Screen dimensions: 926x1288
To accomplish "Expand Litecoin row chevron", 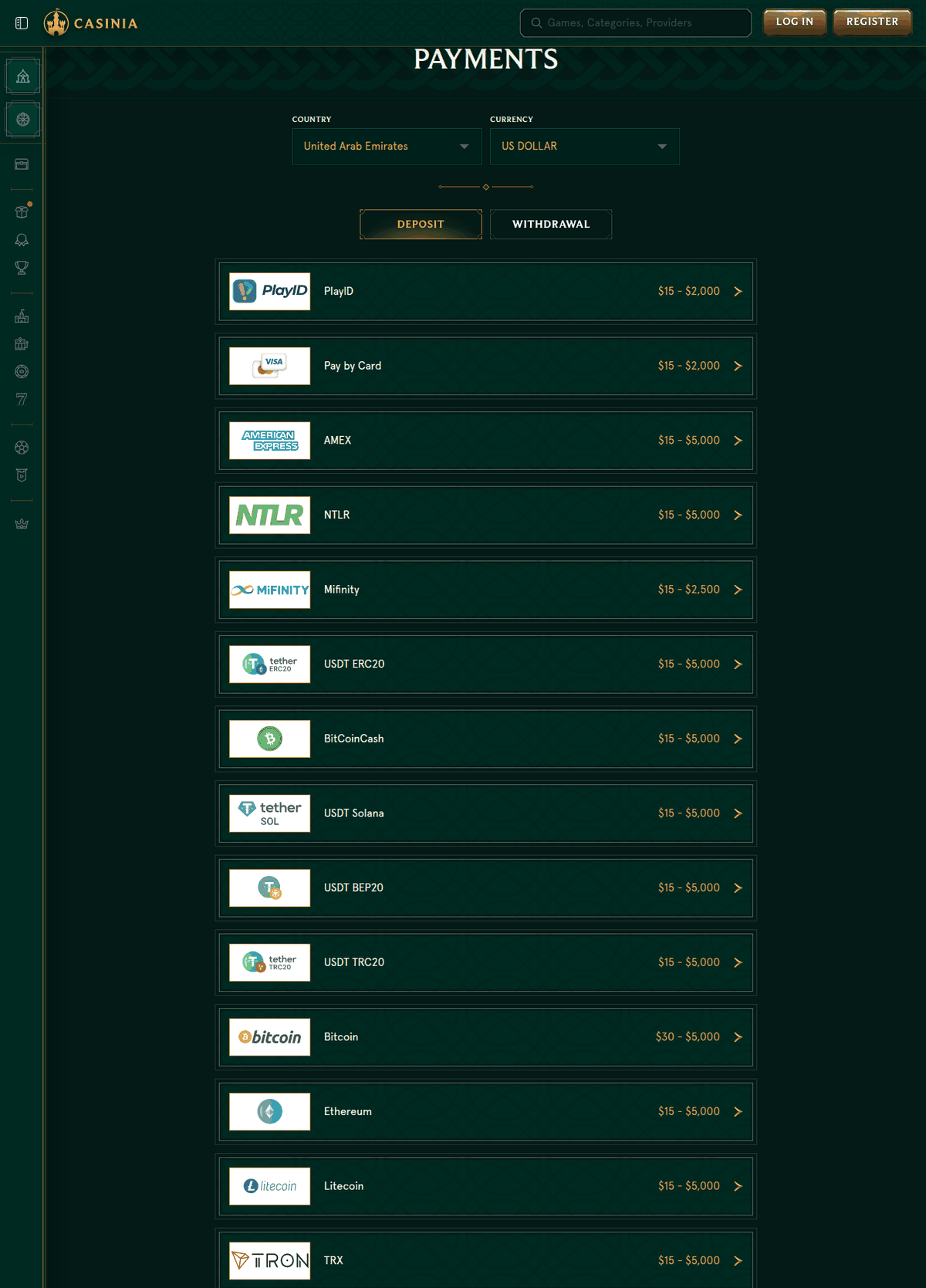I will tap(738, 1187).
